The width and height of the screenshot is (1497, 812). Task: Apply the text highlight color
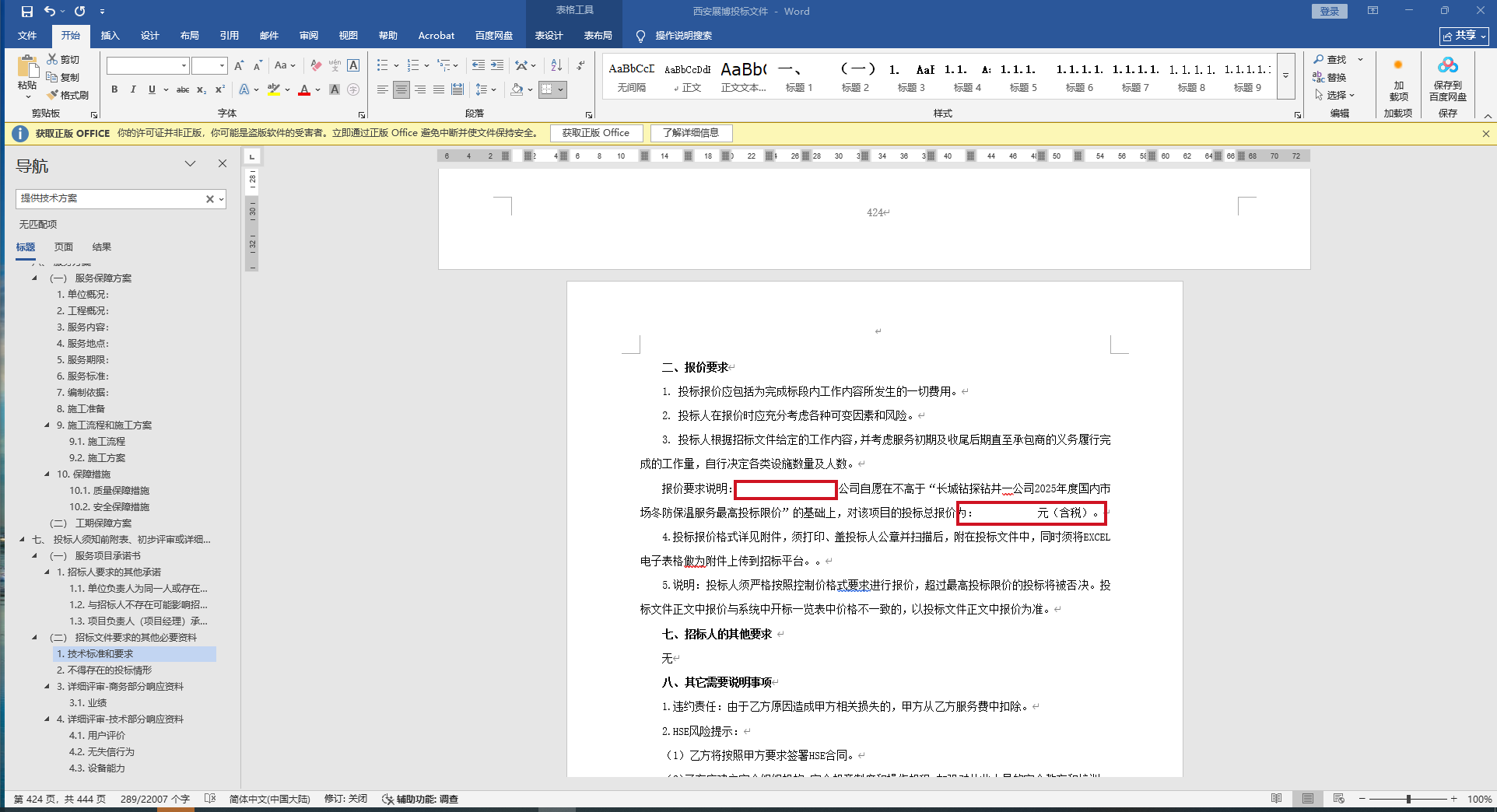(x=273, y=90)
